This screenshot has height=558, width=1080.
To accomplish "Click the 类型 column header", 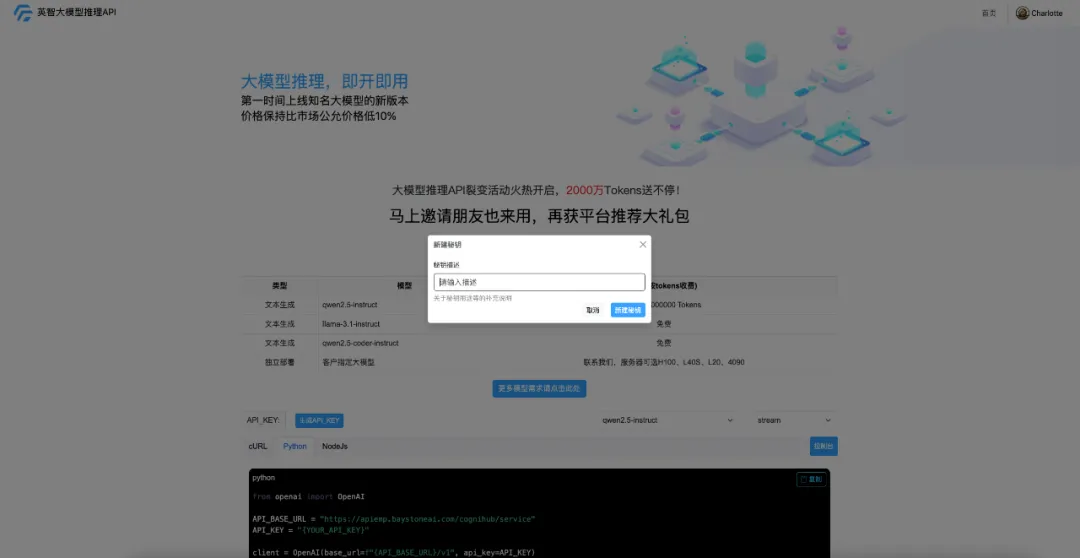I will click(280, 286).
